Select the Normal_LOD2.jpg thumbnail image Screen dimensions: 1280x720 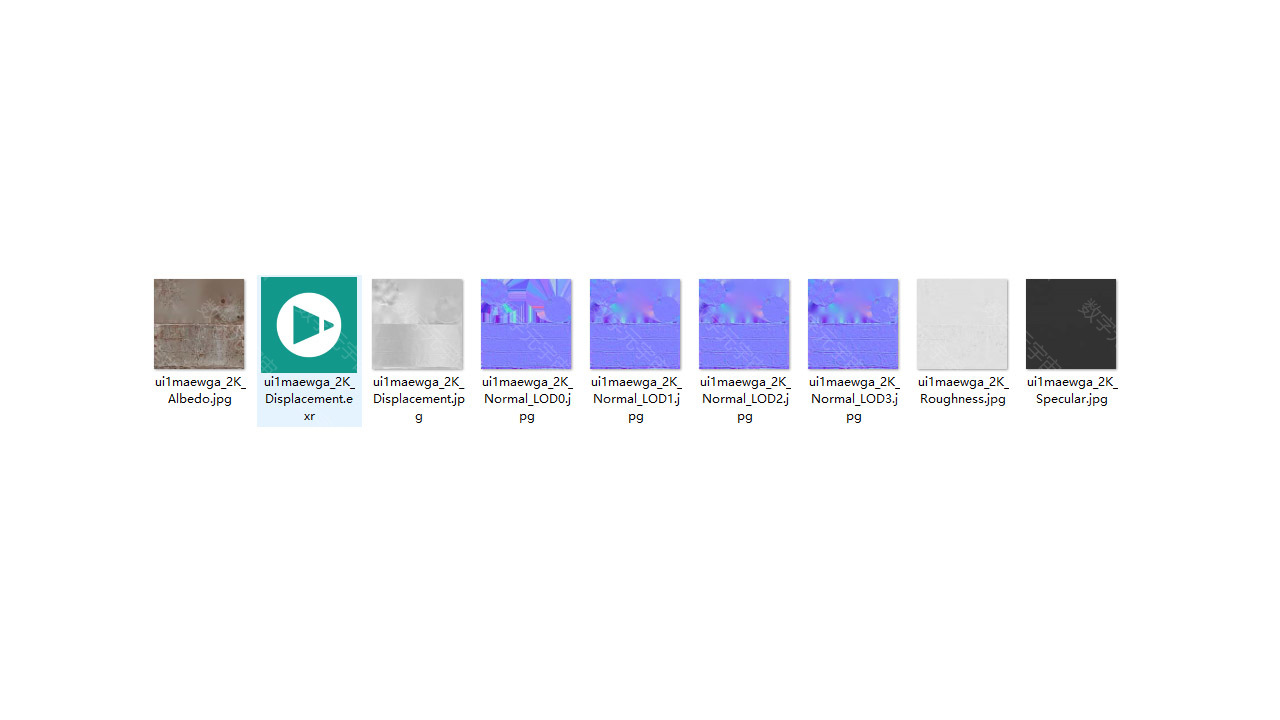tap(744, 324)
